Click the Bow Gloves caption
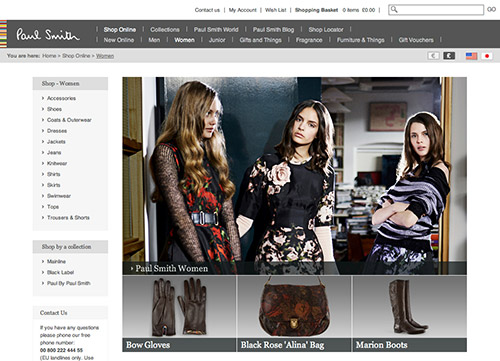Viewport: 500px width, 361px height. coord(148,345)
